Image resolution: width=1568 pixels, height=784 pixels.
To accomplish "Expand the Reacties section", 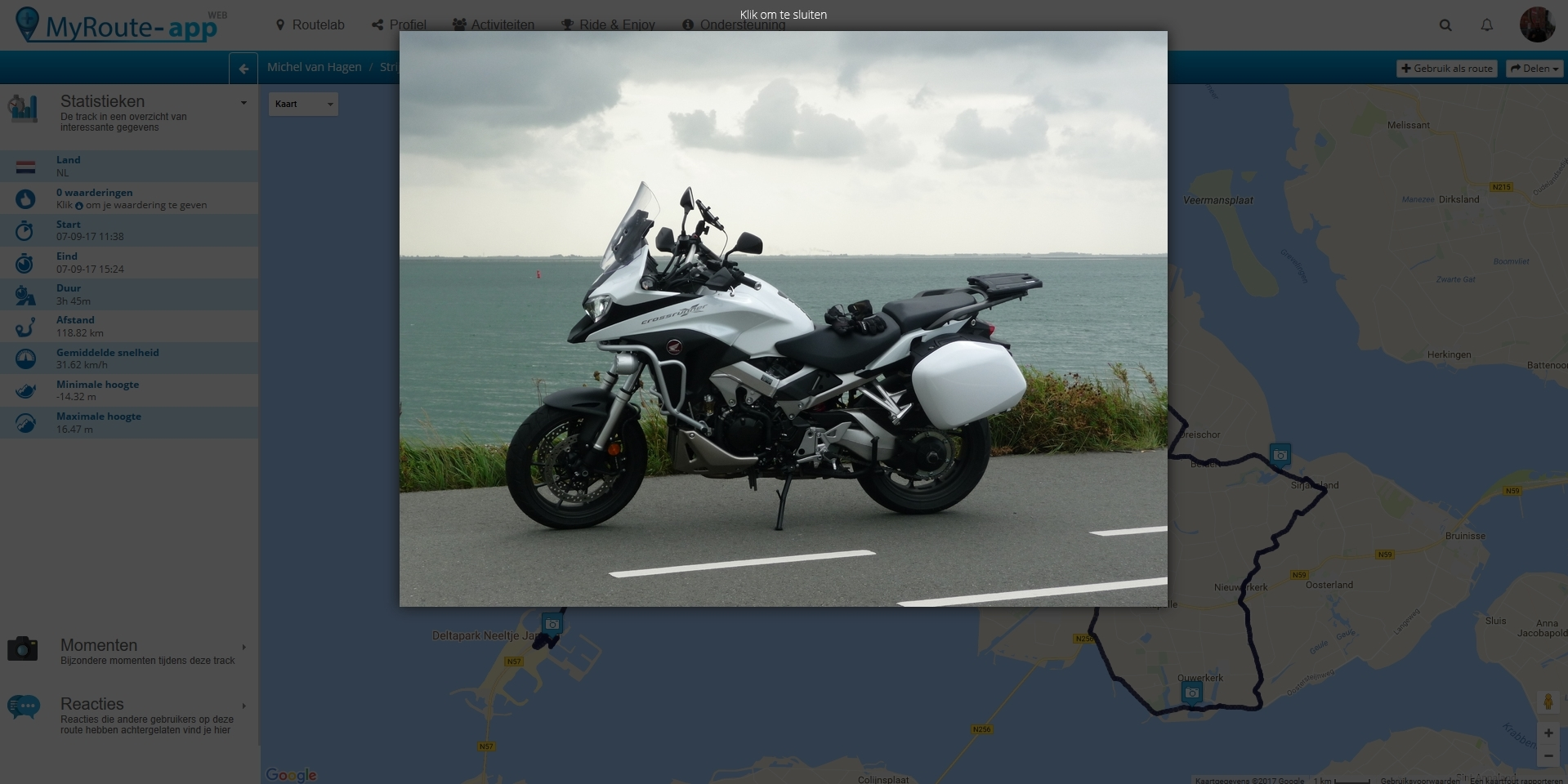I will (243, 706).
